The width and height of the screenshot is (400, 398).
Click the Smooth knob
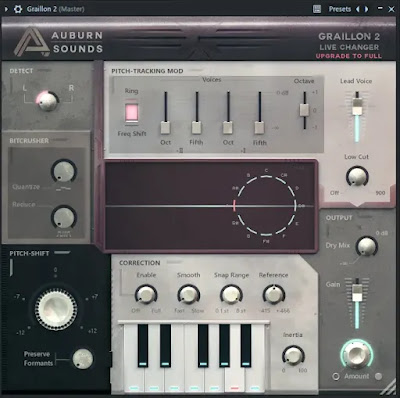[x=188, y=295]
